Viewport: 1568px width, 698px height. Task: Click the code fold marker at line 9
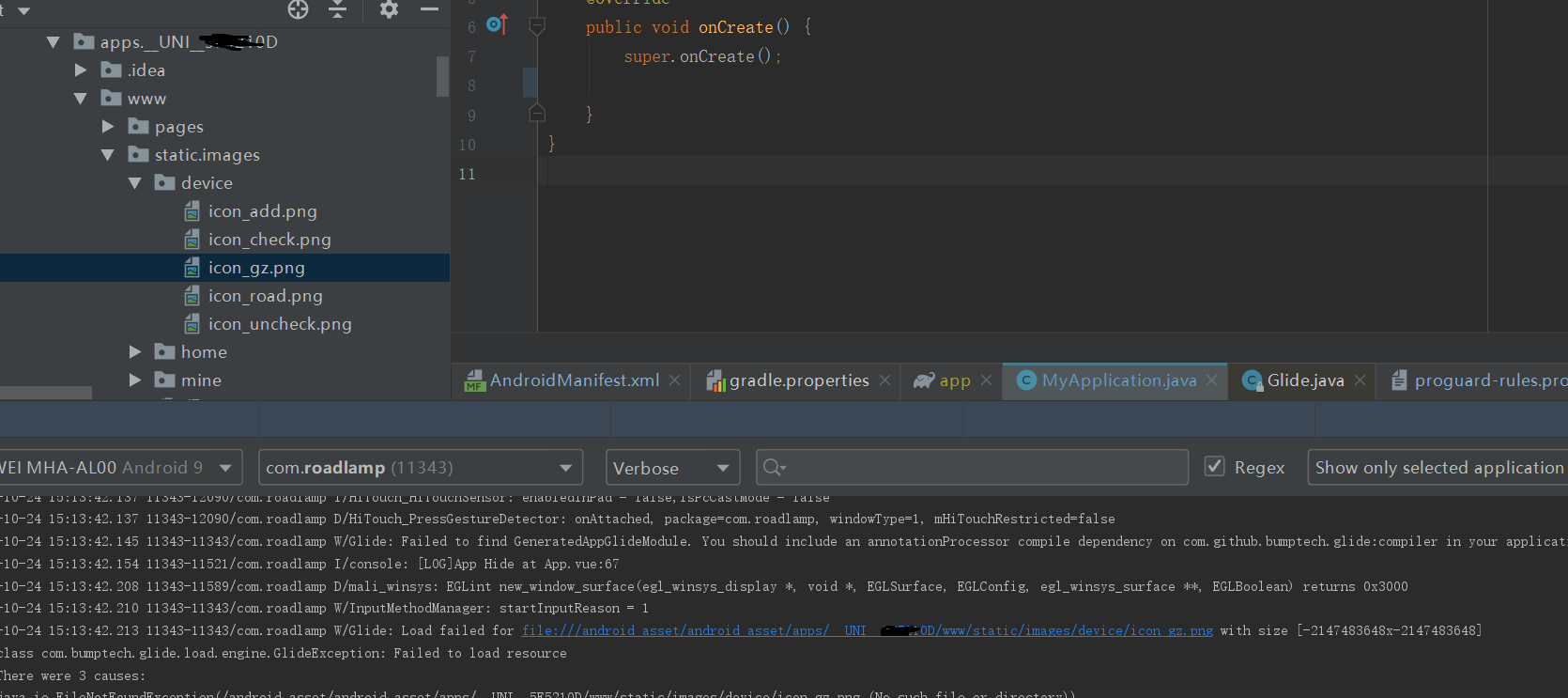(x=537, y=114)
